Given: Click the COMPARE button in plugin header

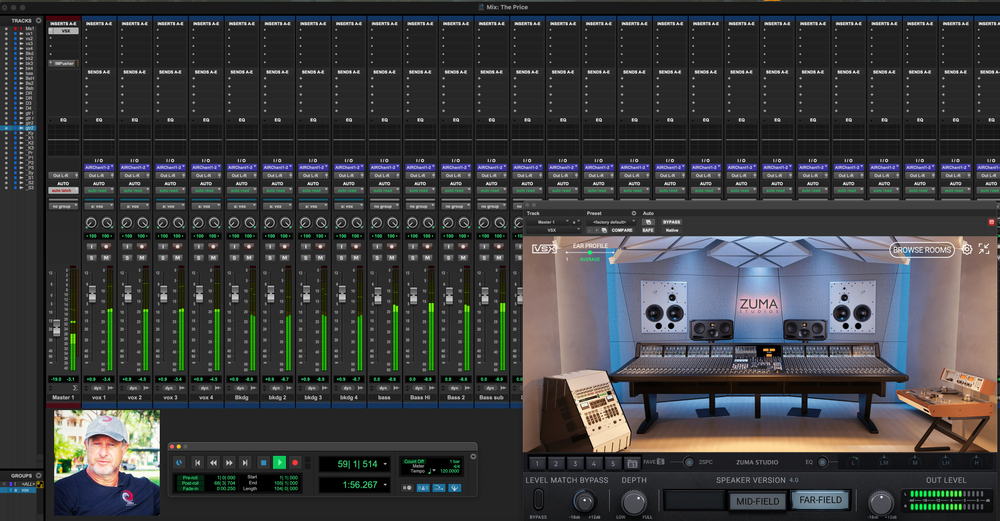Looking at the screenshot, I should click(x=622, y=230).
